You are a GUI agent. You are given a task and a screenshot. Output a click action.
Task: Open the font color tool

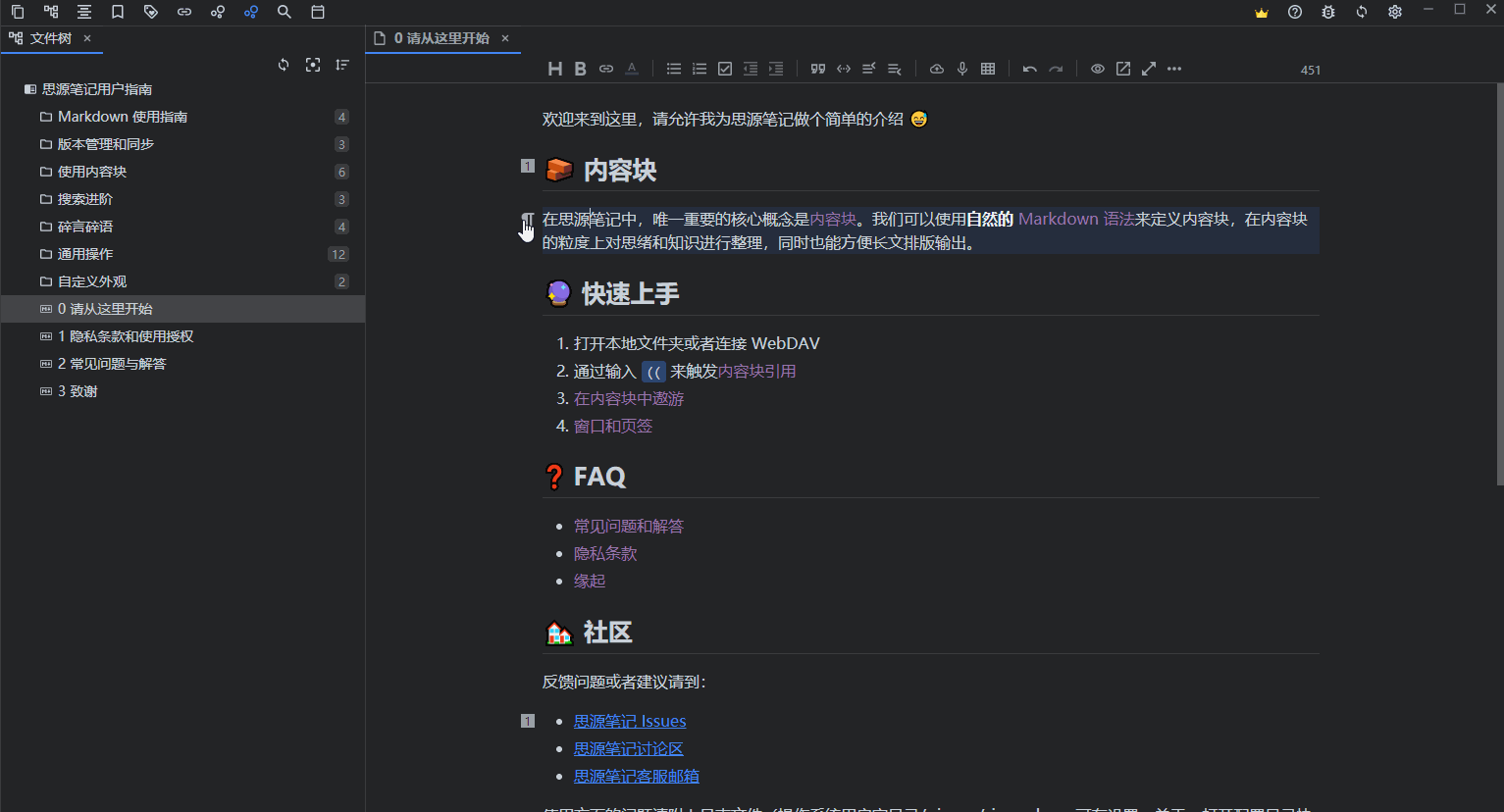tap(632, 69)
